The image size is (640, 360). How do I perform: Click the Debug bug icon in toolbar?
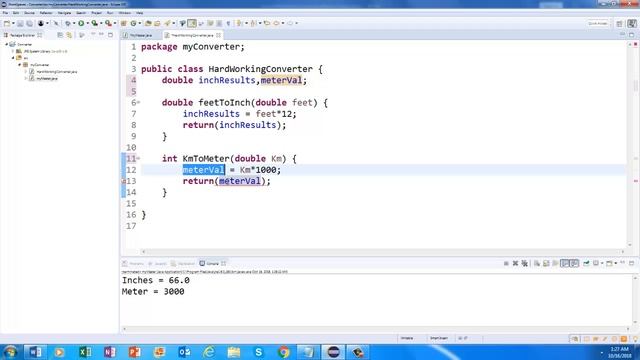point(68,23)
